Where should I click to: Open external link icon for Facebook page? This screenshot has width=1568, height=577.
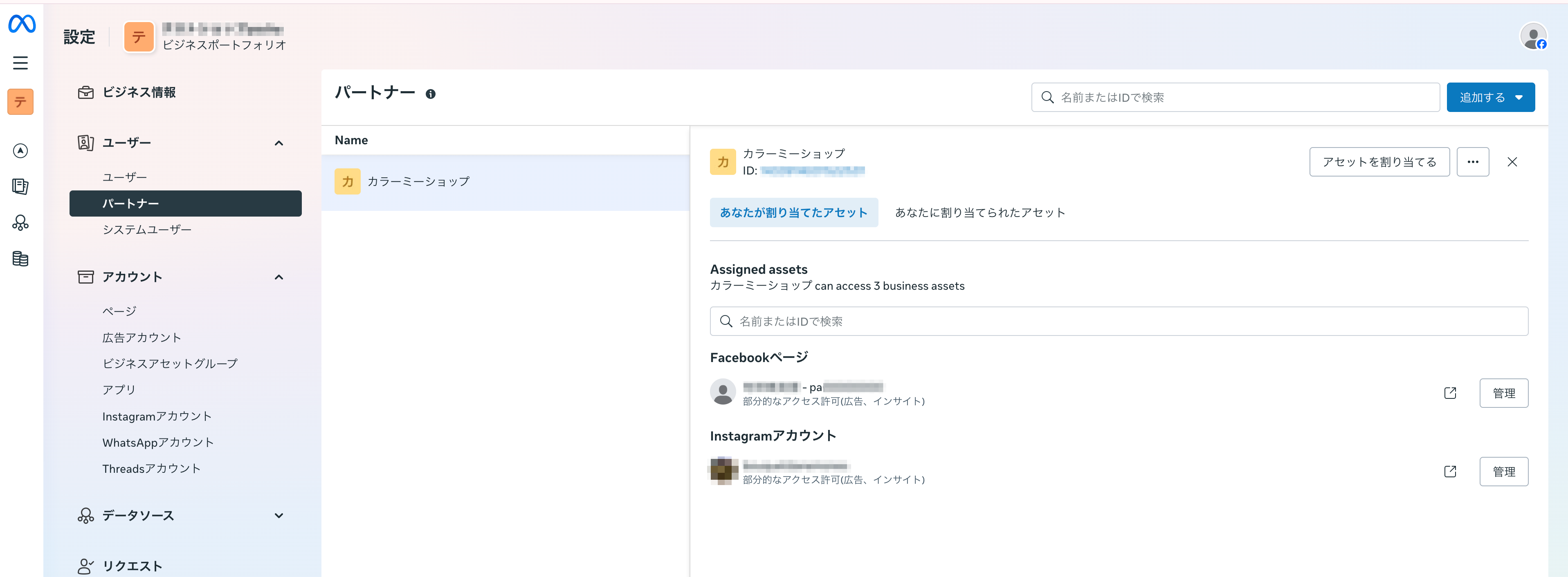pyautogui.click(x=1450, y=394)
